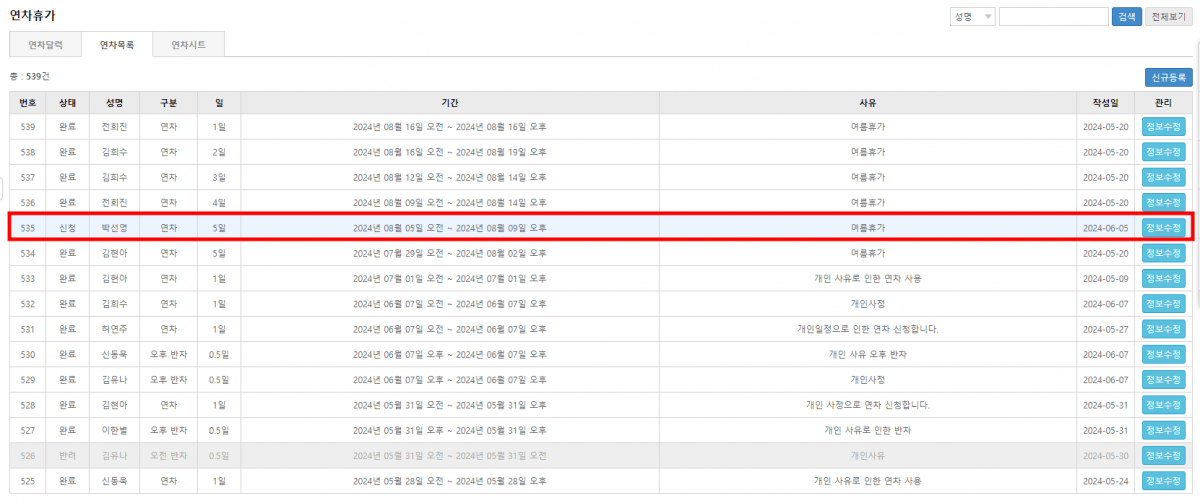
Task: Click the 상태 column header
Action: click(67, 103)
